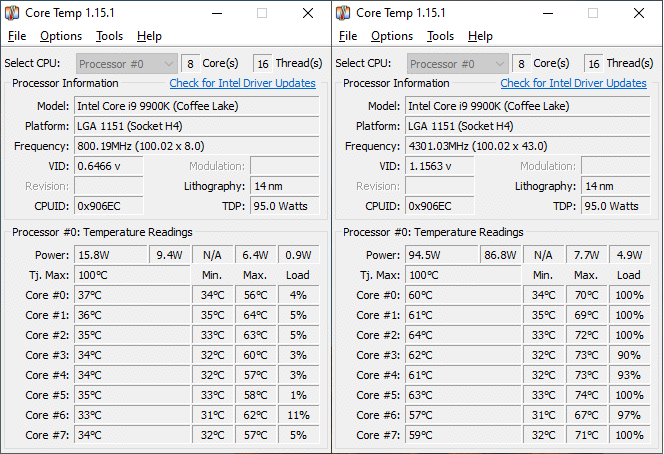Expand Processor #0 dropdown in left window

click(x=127, y=64)
